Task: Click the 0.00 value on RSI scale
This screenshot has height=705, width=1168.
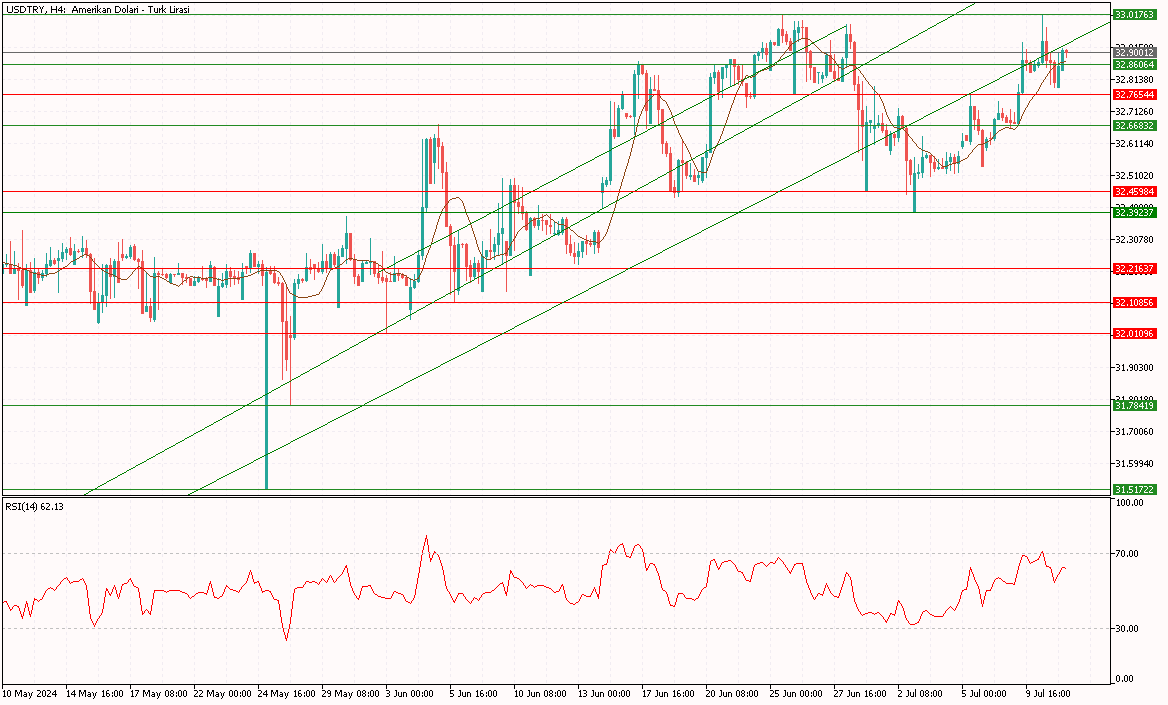Action: tap(1126, 679)
